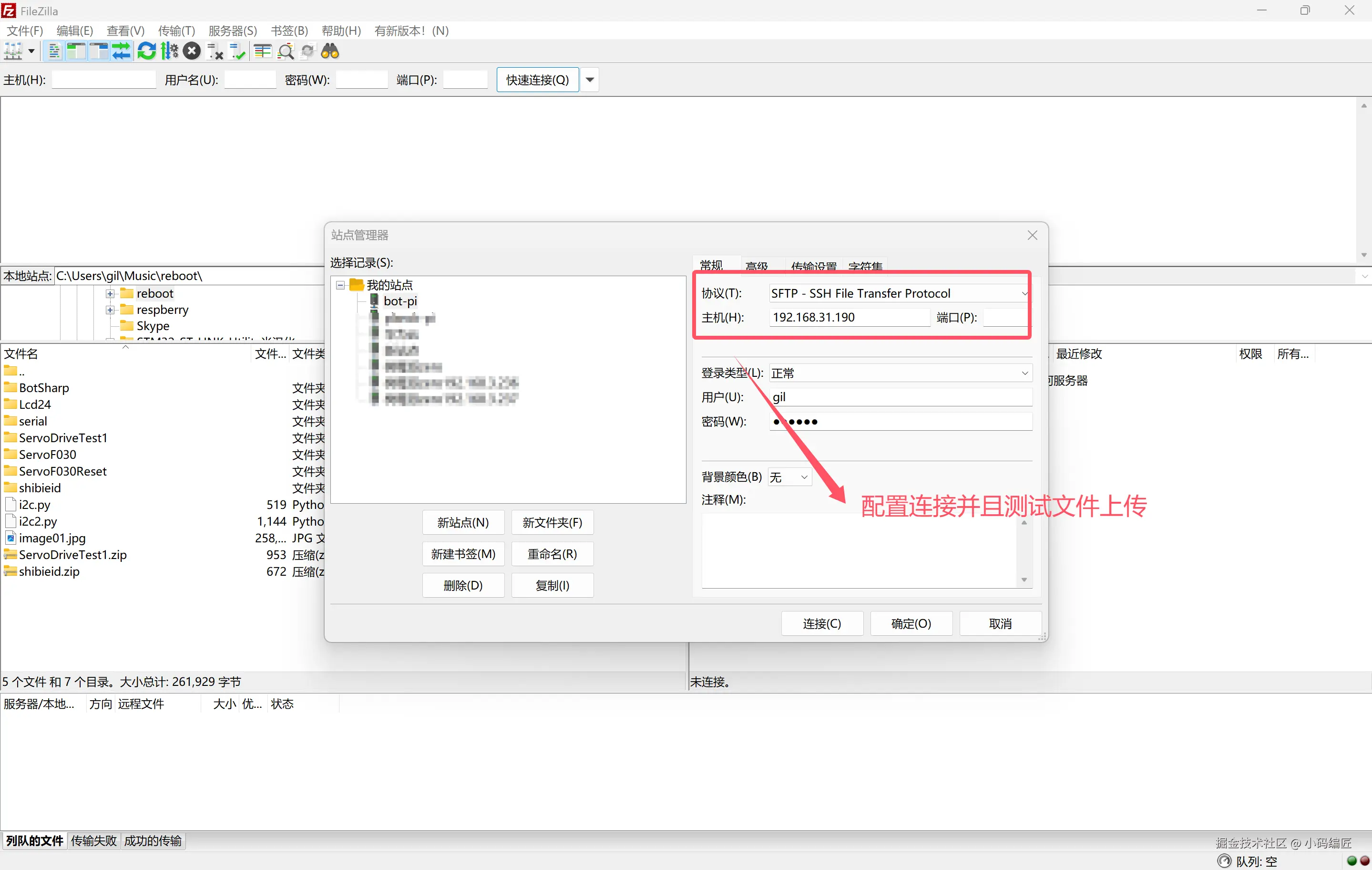Viewport: 1372px width, 870px height.
Task: Click the process queue toggle icon
Action: (169, 52)
